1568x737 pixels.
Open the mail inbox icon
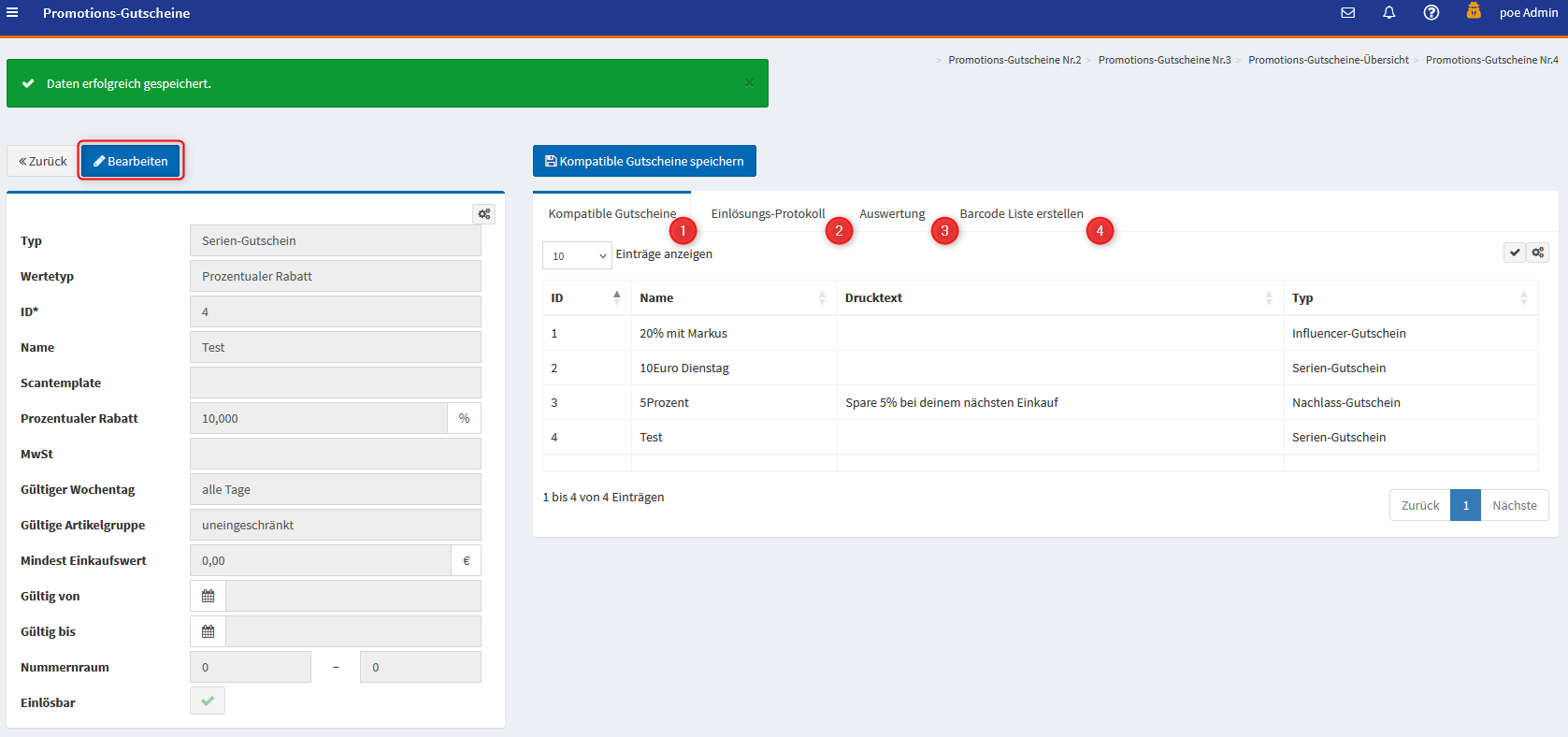tap(1347, 13)
